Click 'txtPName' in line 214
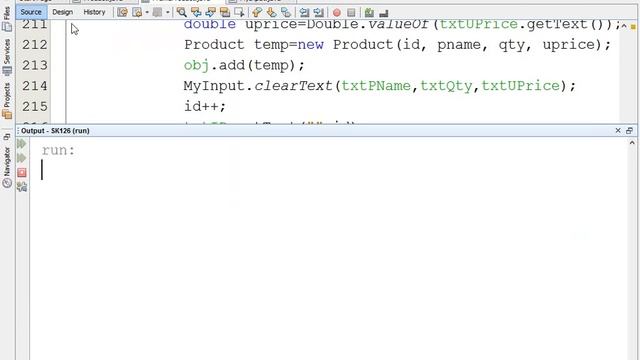 pyautogui.click(x=376, y=86)
